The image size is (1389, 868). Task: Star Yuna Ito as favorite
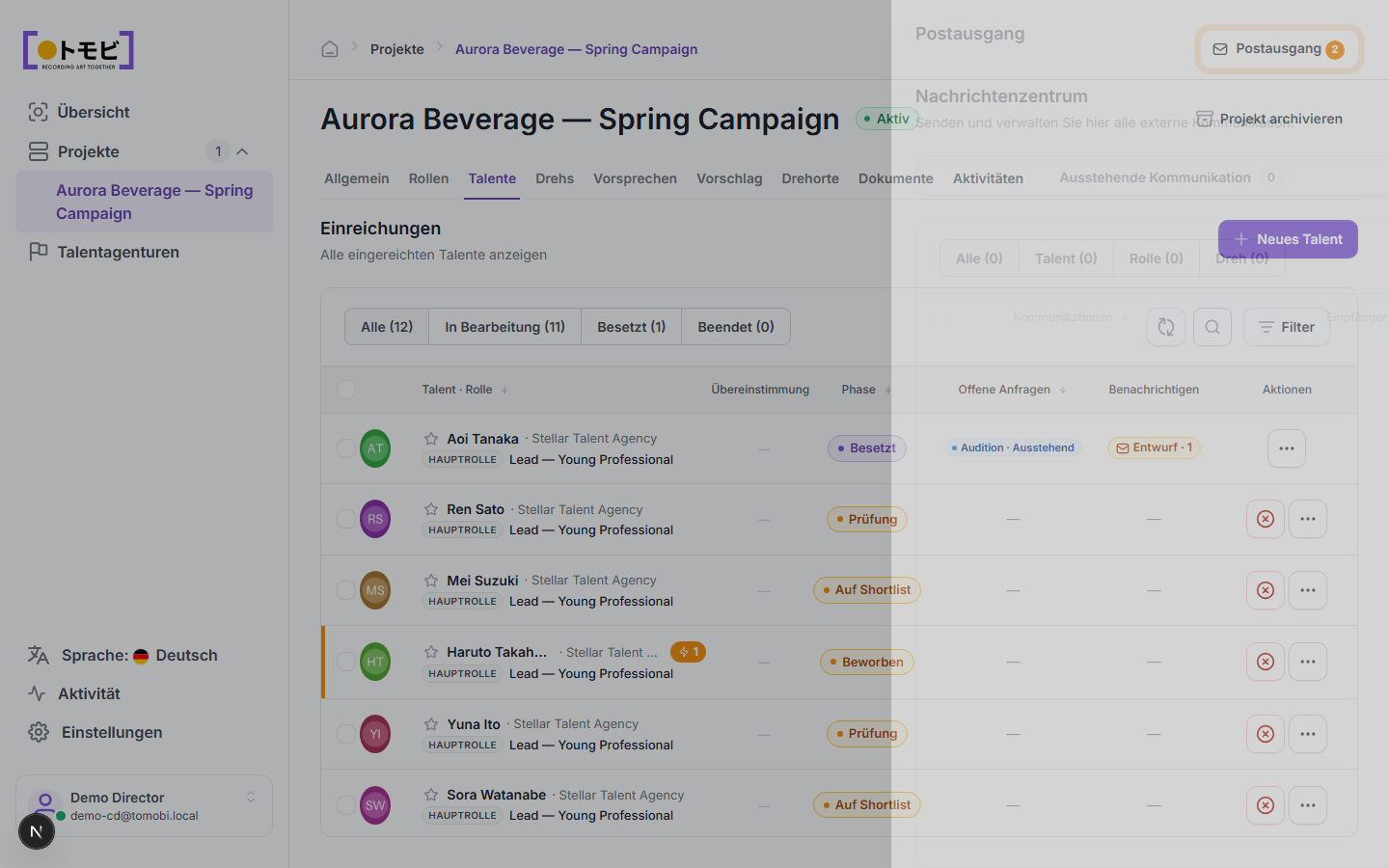tap(431, 724)
